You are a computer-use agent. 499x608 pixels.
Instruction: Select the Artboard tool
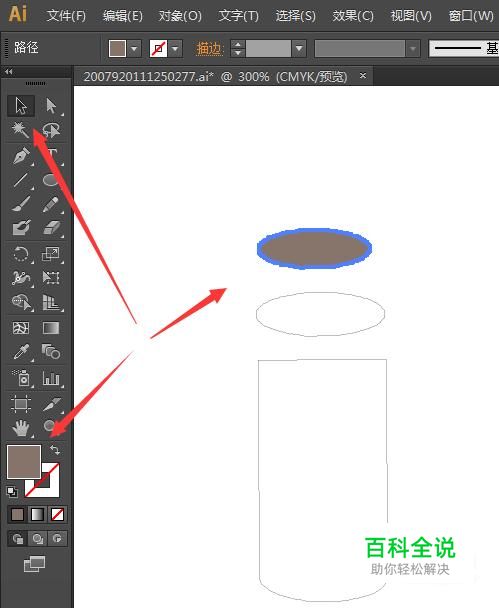click(x=21, y=404)
